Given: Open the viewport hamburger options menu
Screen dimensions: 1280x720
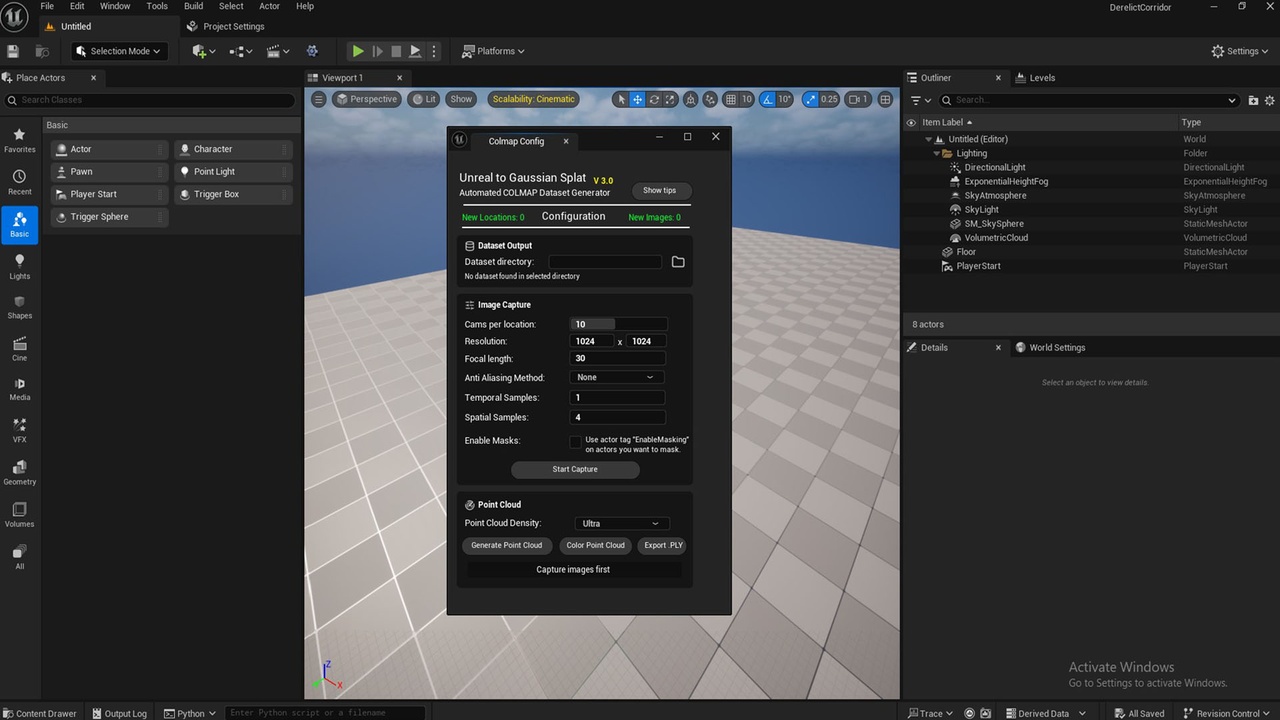Looking at the screenshot, I should coord(319,99).
